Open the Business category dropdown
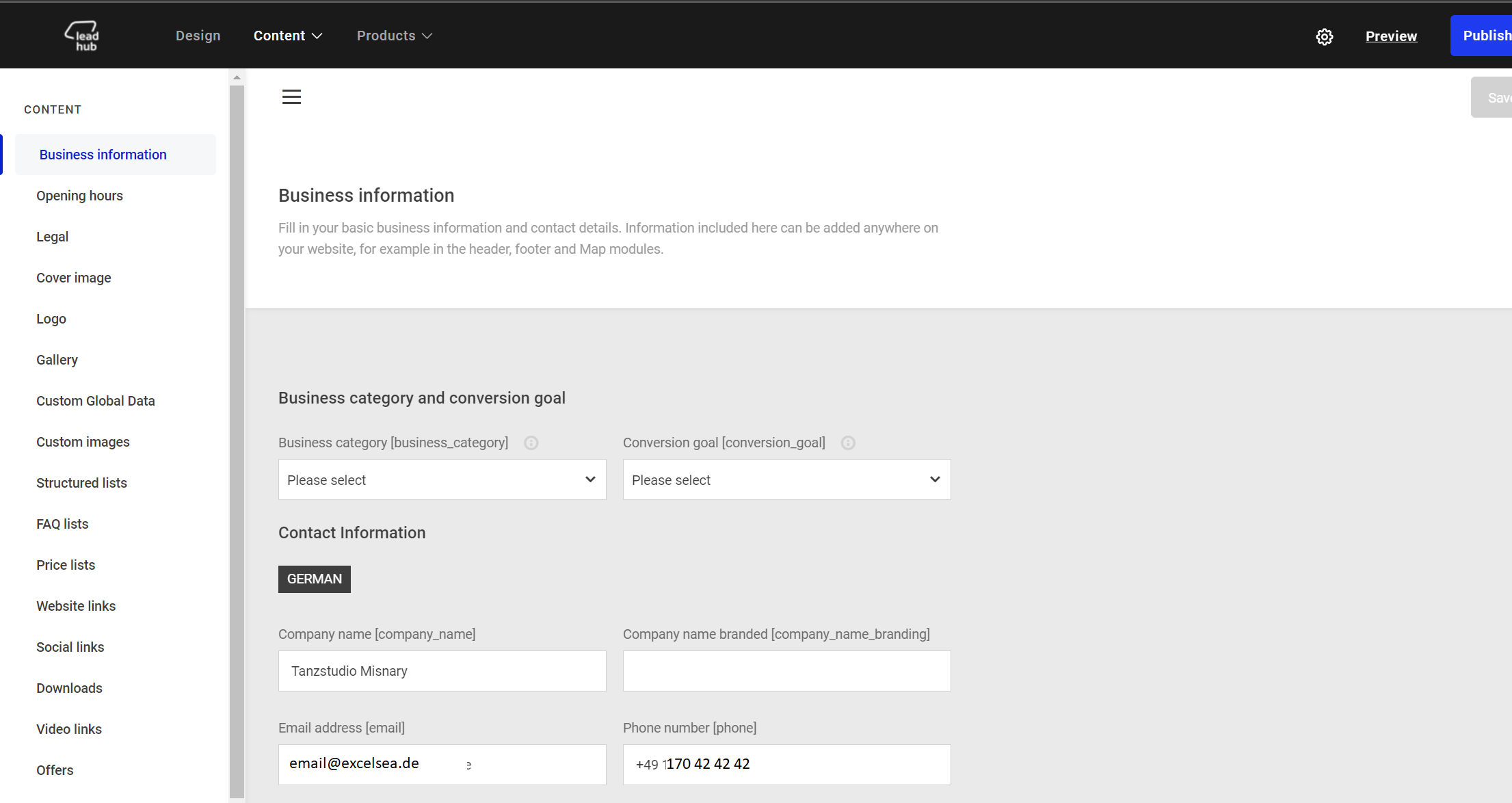 pos(442,479)
